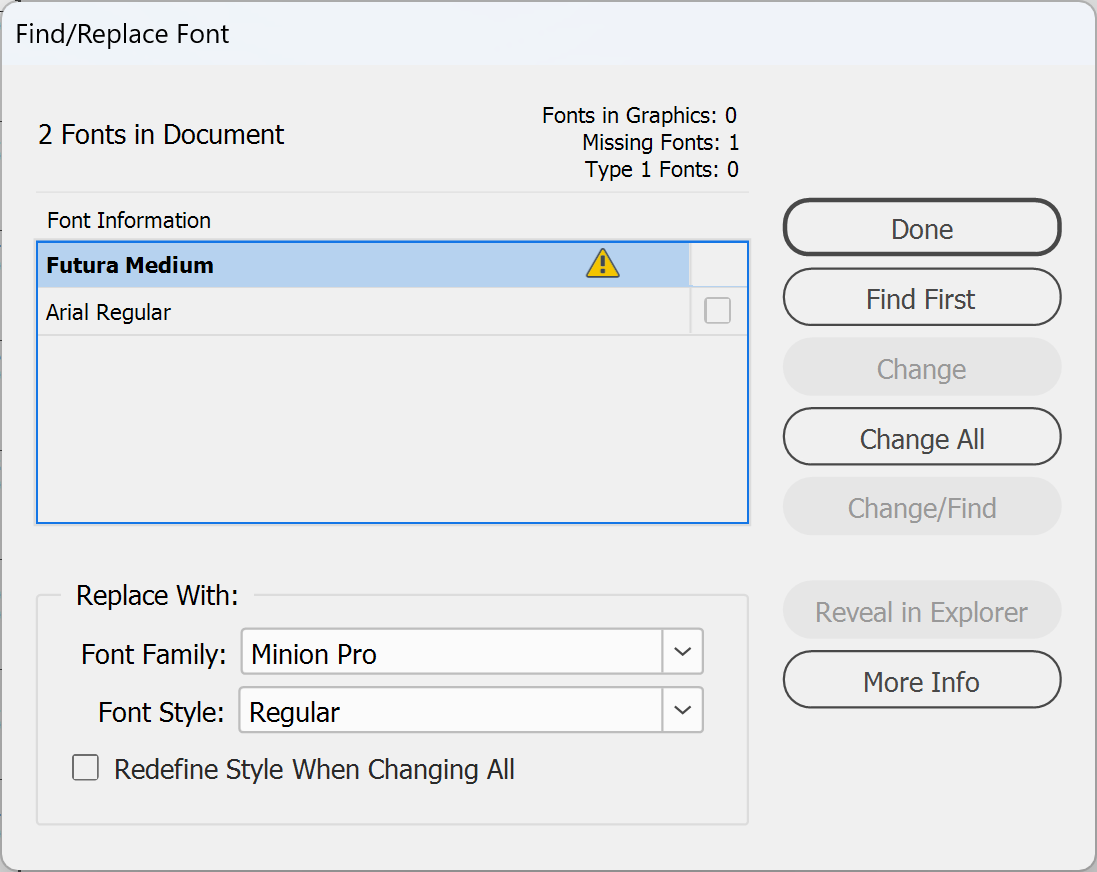Click the Type 1 Fonts: 0 text

(x=662, y=169)
